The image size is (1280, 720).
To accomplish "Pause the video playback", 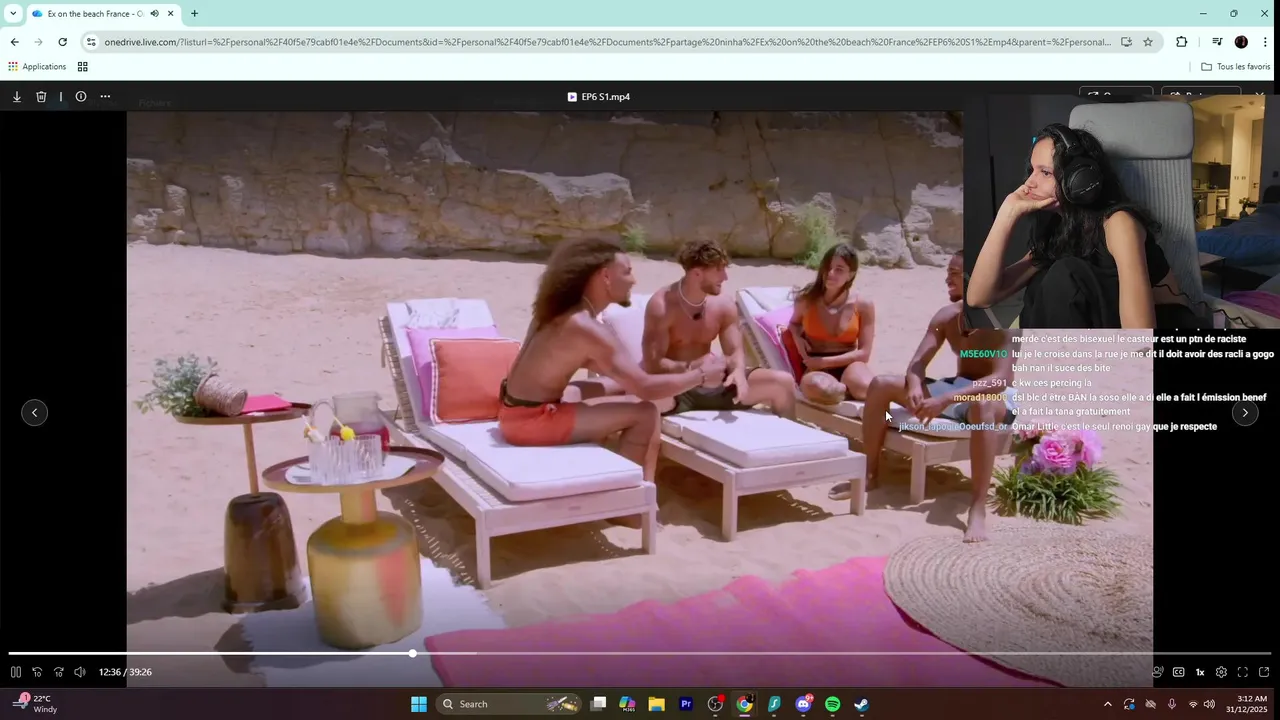I will 16,672.
